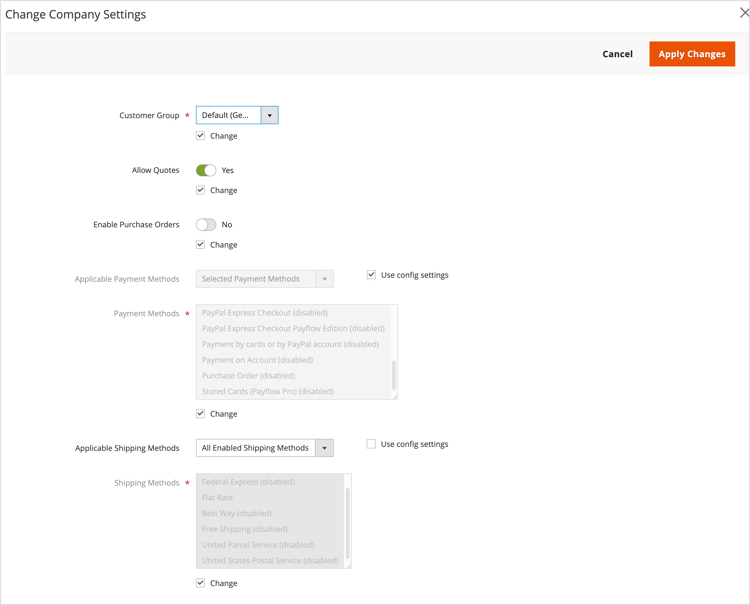Viewport: 750px width, 605px height.
Task: Uncheck Change under Shipping Methods list
Action: pyautogui.click(x=200, y=583)
